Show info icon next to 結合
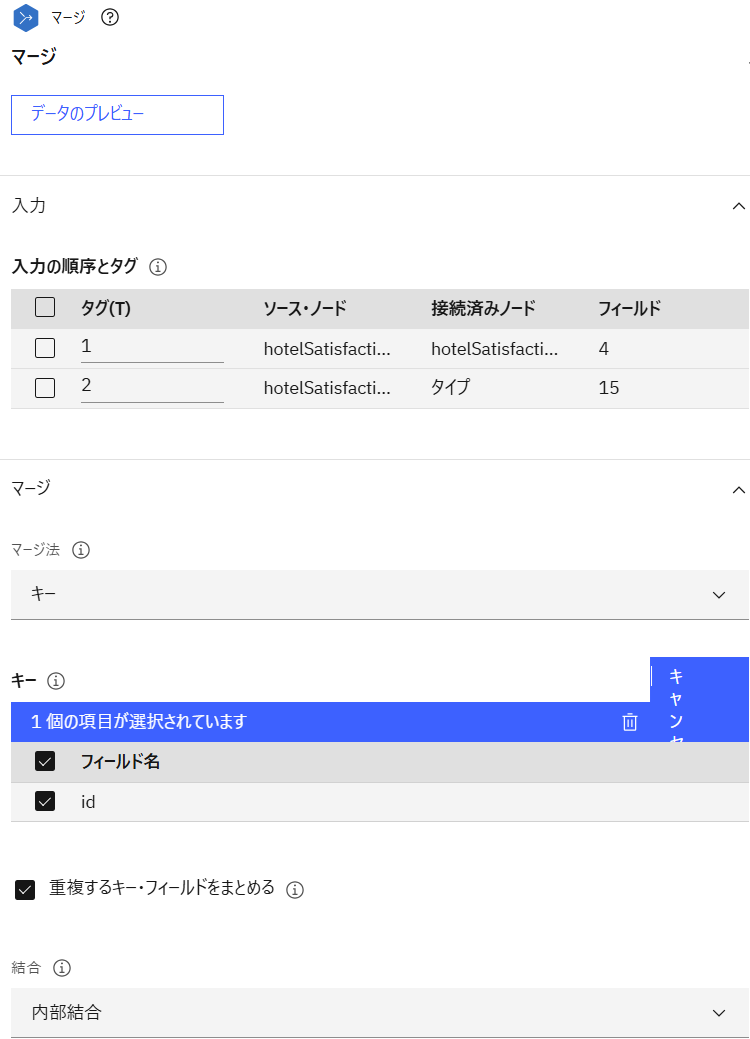750x1039 pixels. click(x=62, y=968)
